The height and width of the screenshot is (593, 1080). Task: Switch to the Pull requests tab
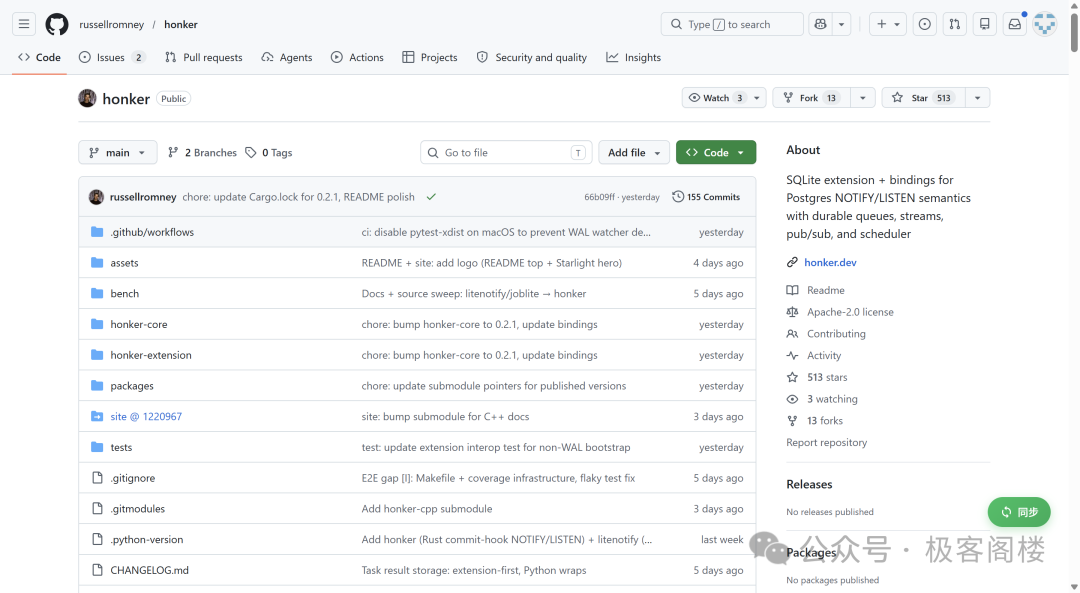(203, 57)
